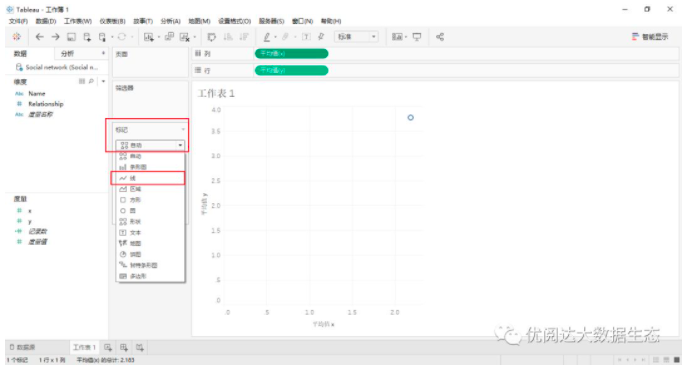Screen dimensions: 683x368
Task: Click the New worksheet toolbar icon
Action: [149, 37]
